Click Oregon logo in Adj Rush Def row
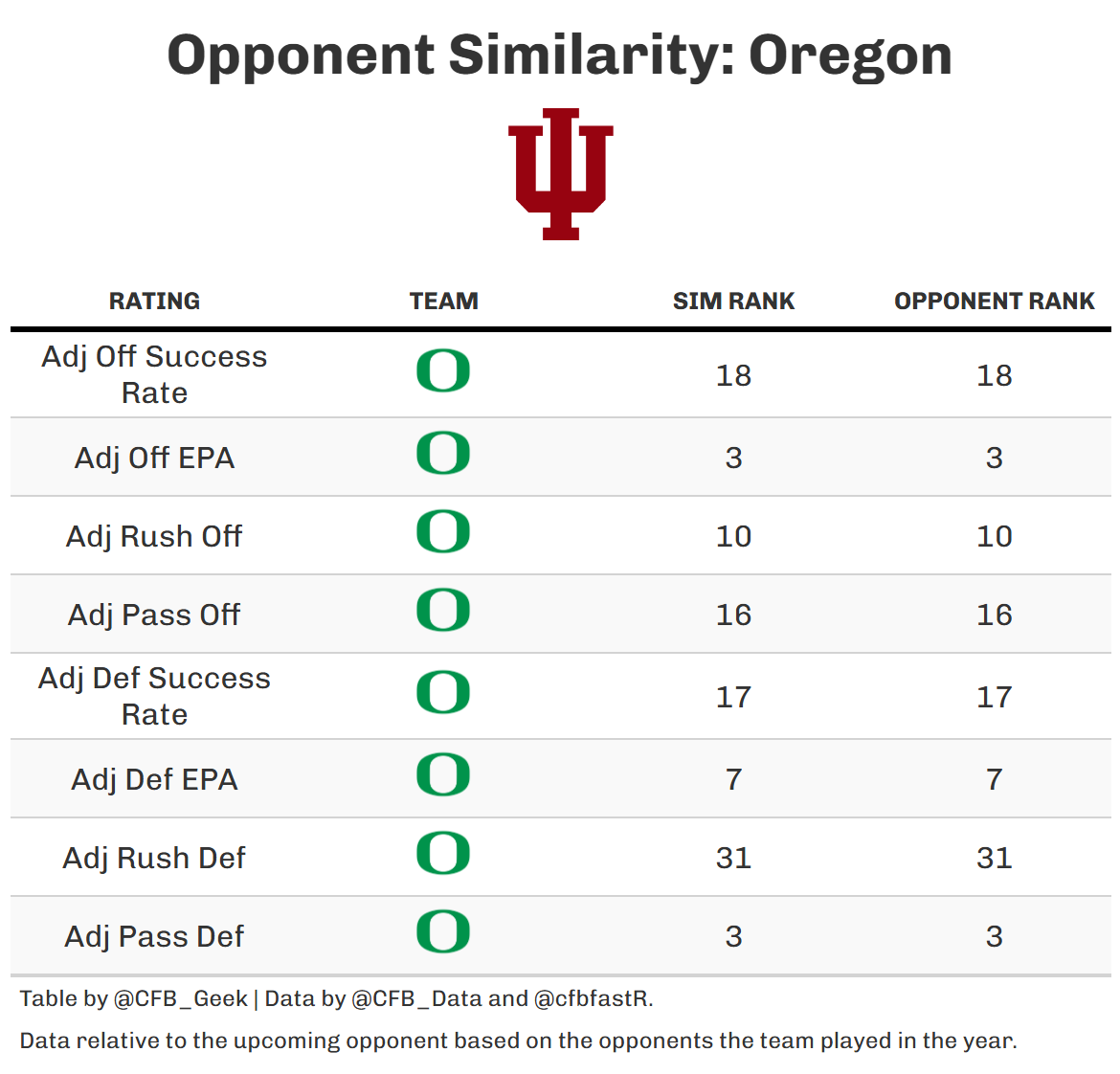Screen dimensions: 1120x1074 click(443, 854)
